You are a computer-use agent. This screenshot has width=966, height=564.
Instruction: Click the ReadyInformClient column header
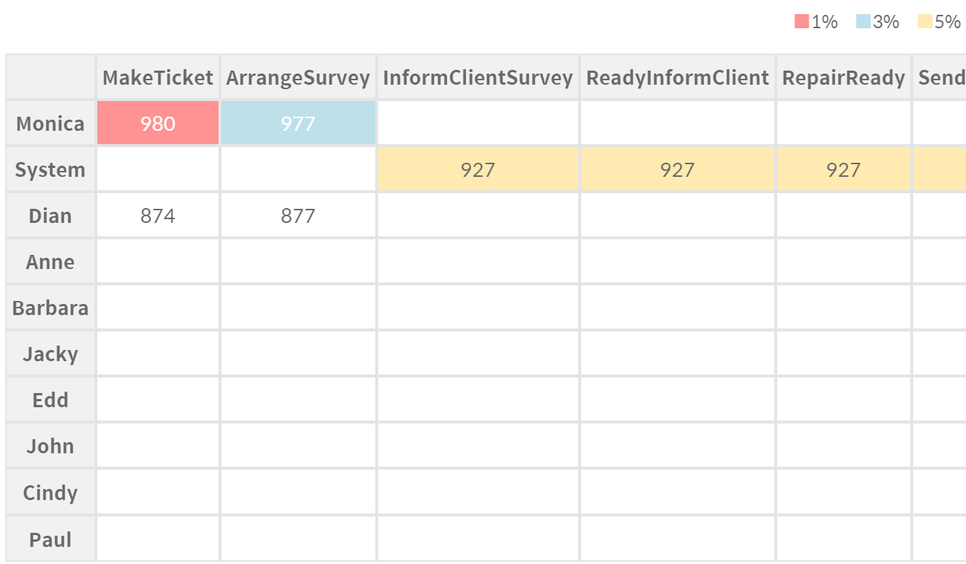pyautogui.click(x=677, y=78)
